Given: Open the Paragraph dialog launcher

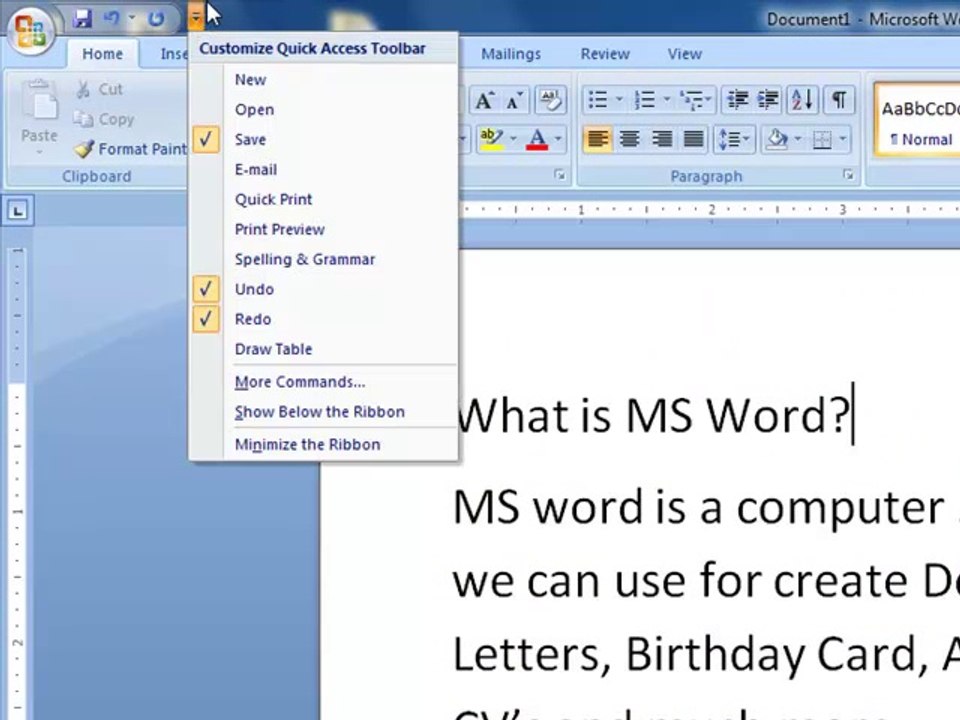Looking at the screenshot, I should coord(848,175).
